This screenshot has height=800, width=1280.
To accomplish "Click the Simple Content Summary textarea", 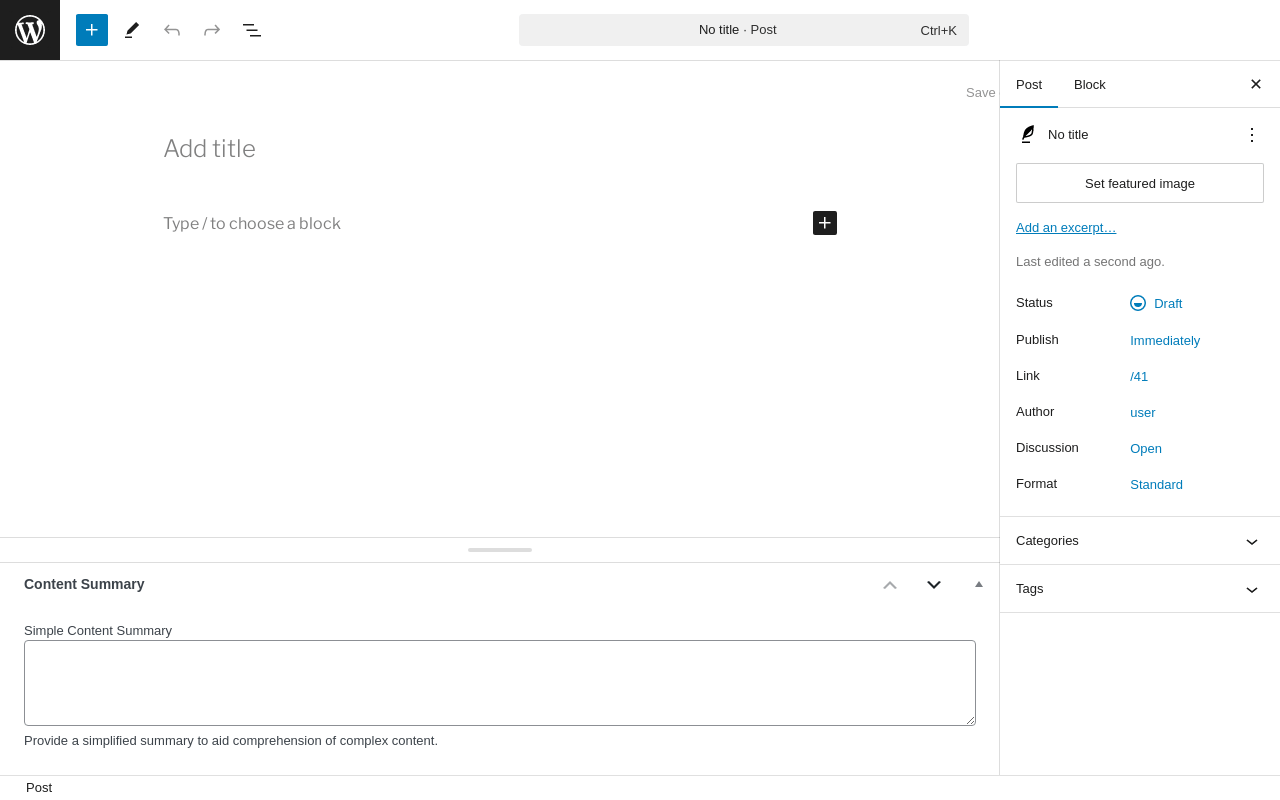I will coord(500,683).
